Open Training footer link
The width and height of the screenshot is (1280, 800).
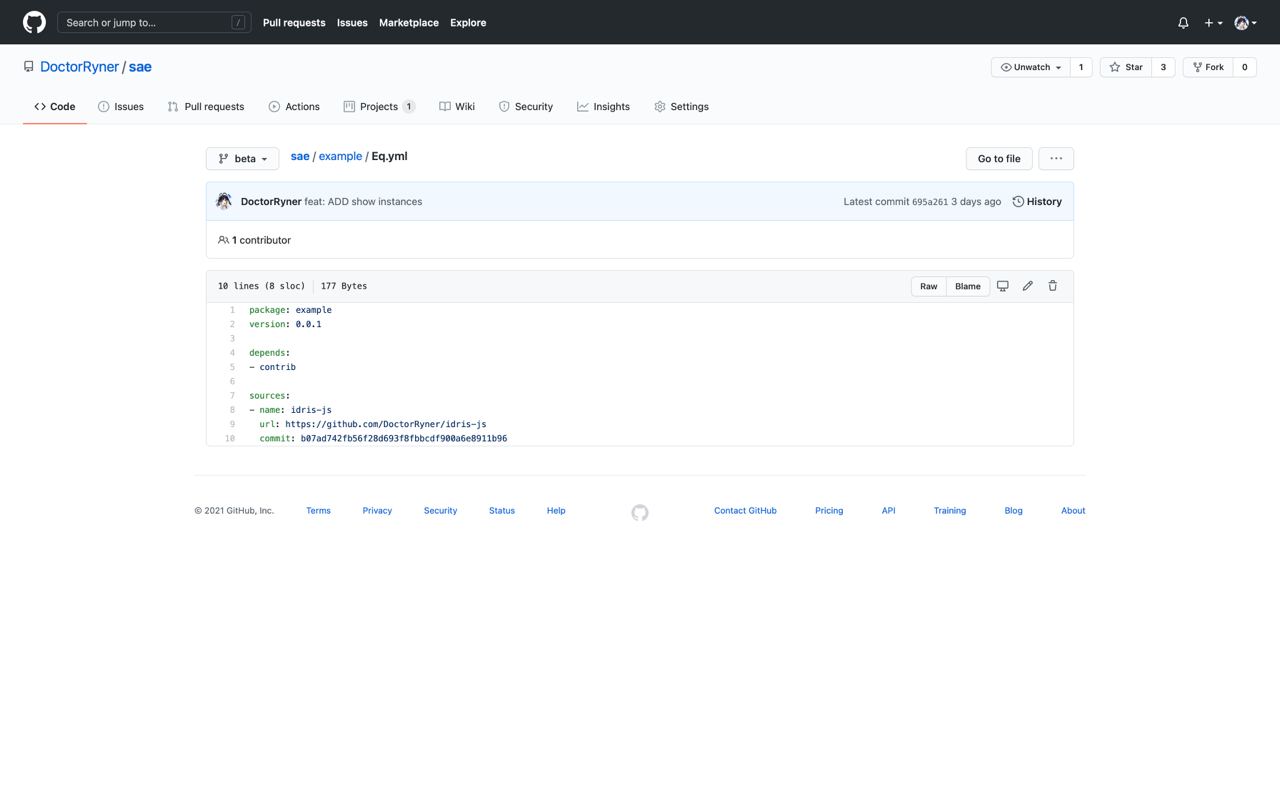pos(950,511)
